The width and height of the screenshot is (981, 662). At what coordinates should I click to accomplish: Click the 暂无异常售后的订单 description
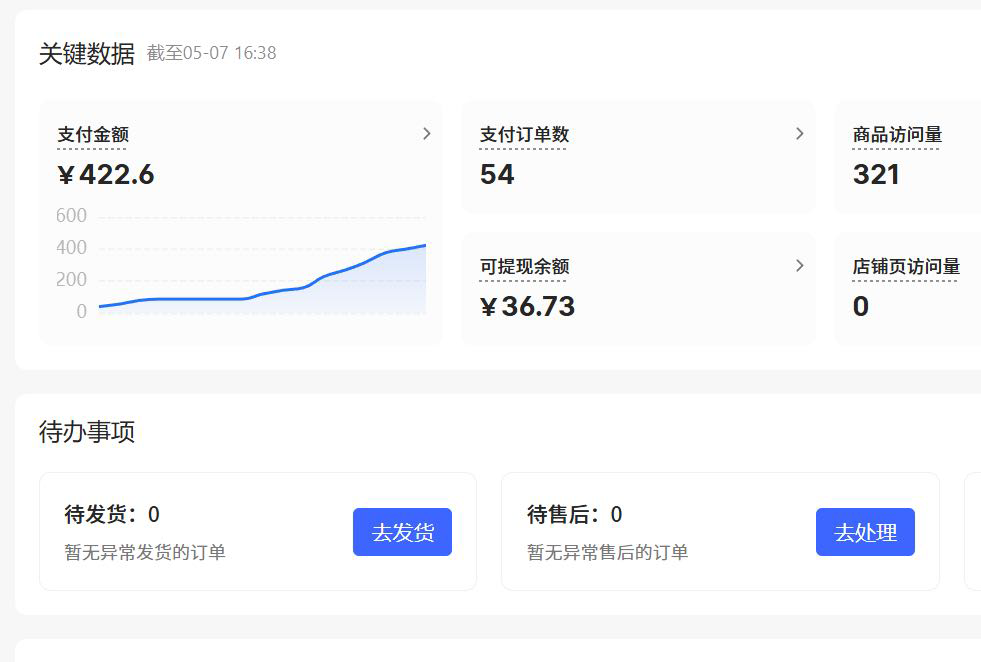[x=607, y=553]
